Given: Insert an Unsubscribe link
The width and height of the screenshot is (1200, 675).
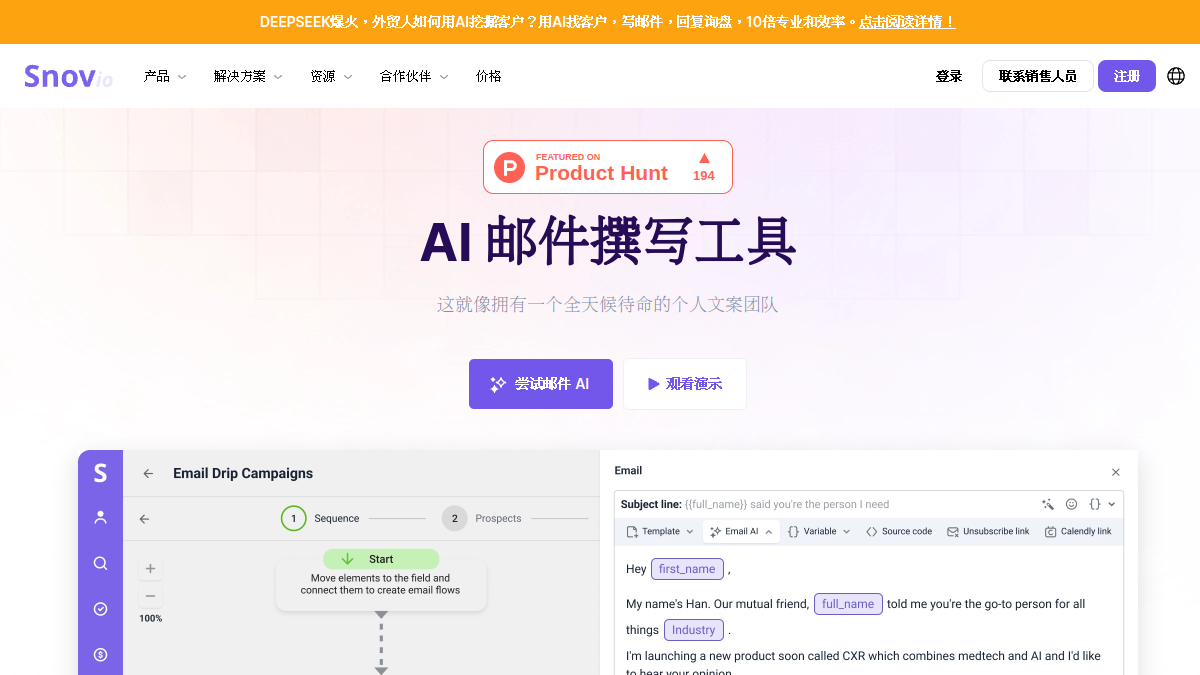Looking at the screenshot, I should pyautogui.click(x=988, y=532).
